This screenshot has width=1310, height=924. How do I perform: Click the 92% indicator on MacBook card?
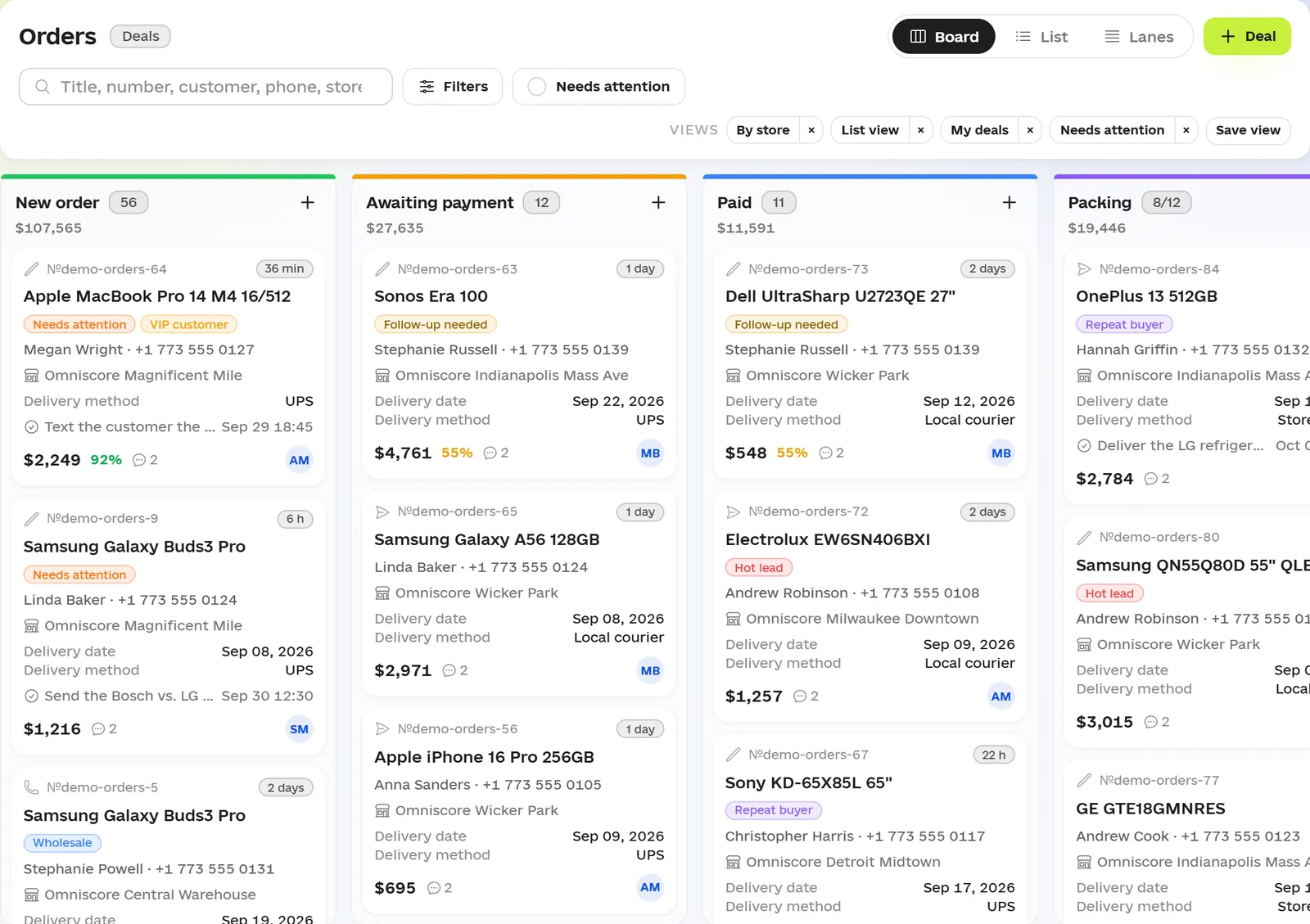click(106, 460)
